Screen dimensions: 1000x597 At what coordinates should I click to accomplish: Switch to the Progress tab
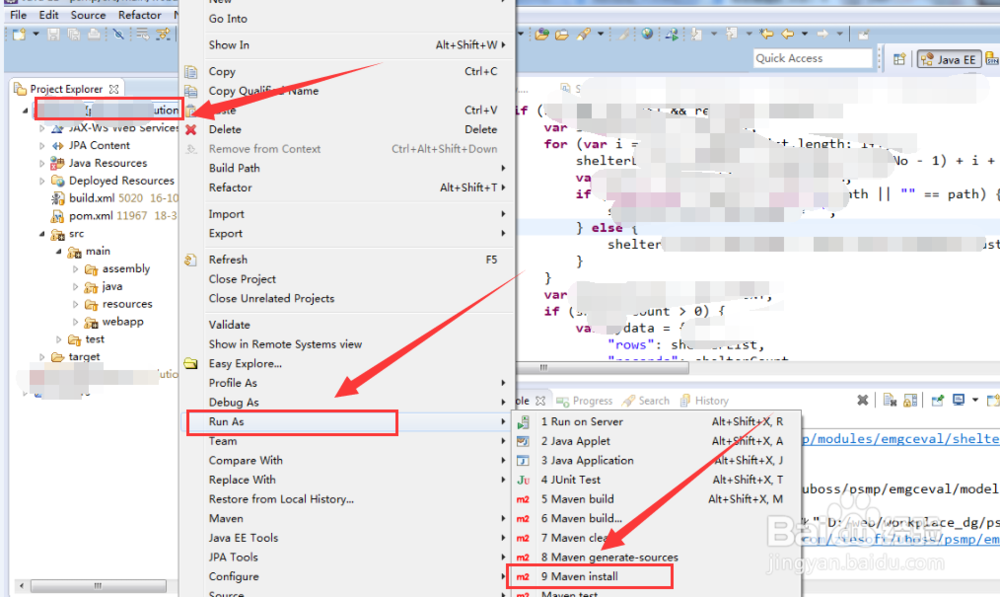pyautogui.click(x=585, y=401)
